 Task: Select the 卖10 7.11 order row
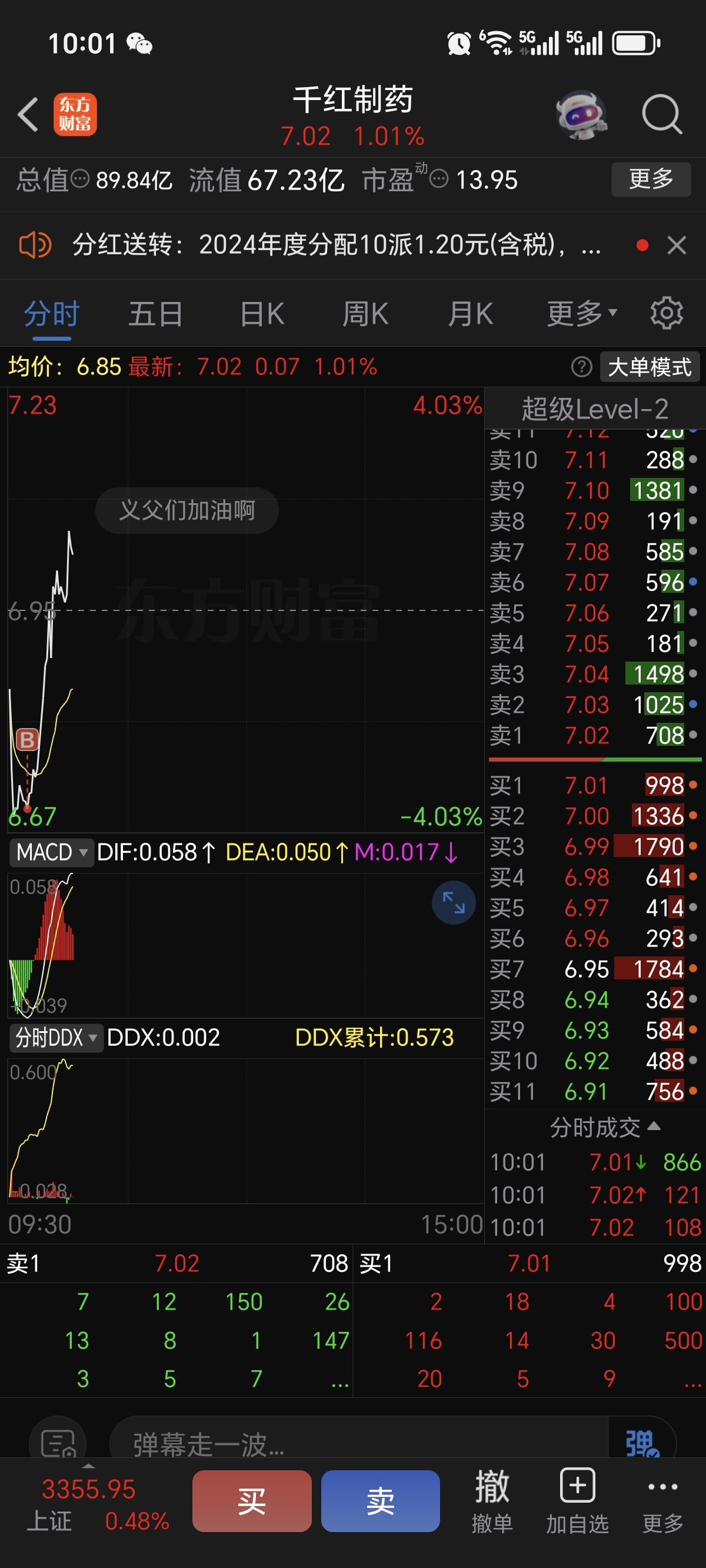click(x=595, y=460)
